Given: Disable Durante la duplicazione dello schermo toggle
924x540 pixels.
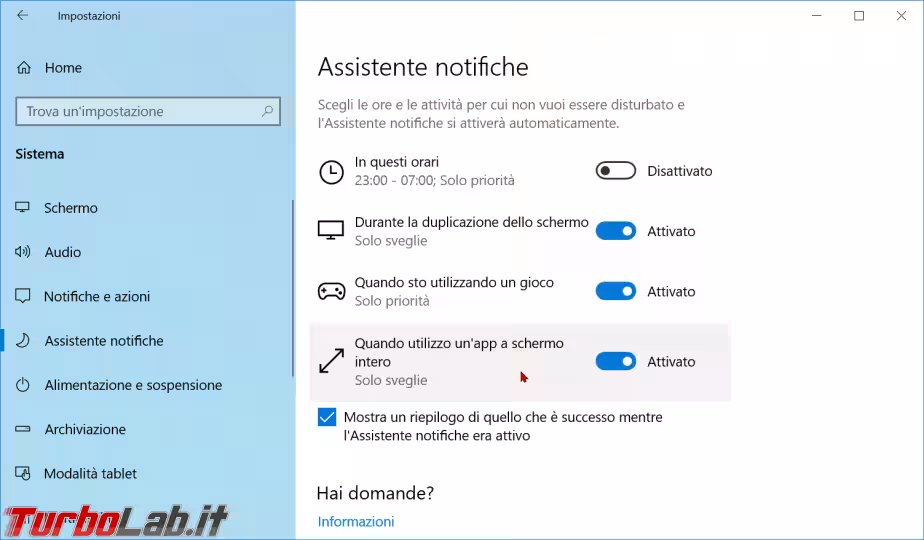Looking at the screenshot, I should (x=616, y=231).
